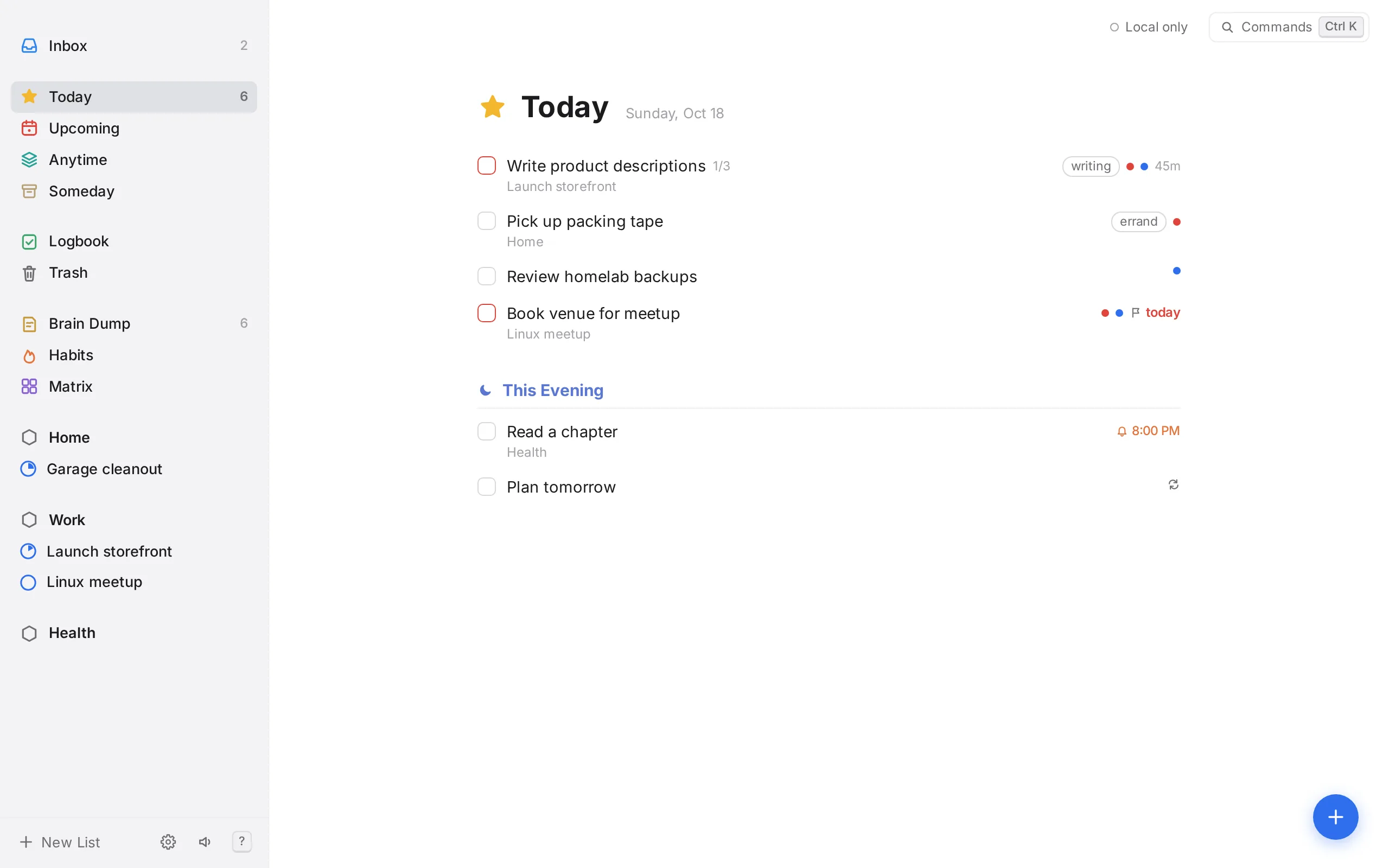Click the New List button
This screenshot has width=1389, height=868.
pos(60,841)
